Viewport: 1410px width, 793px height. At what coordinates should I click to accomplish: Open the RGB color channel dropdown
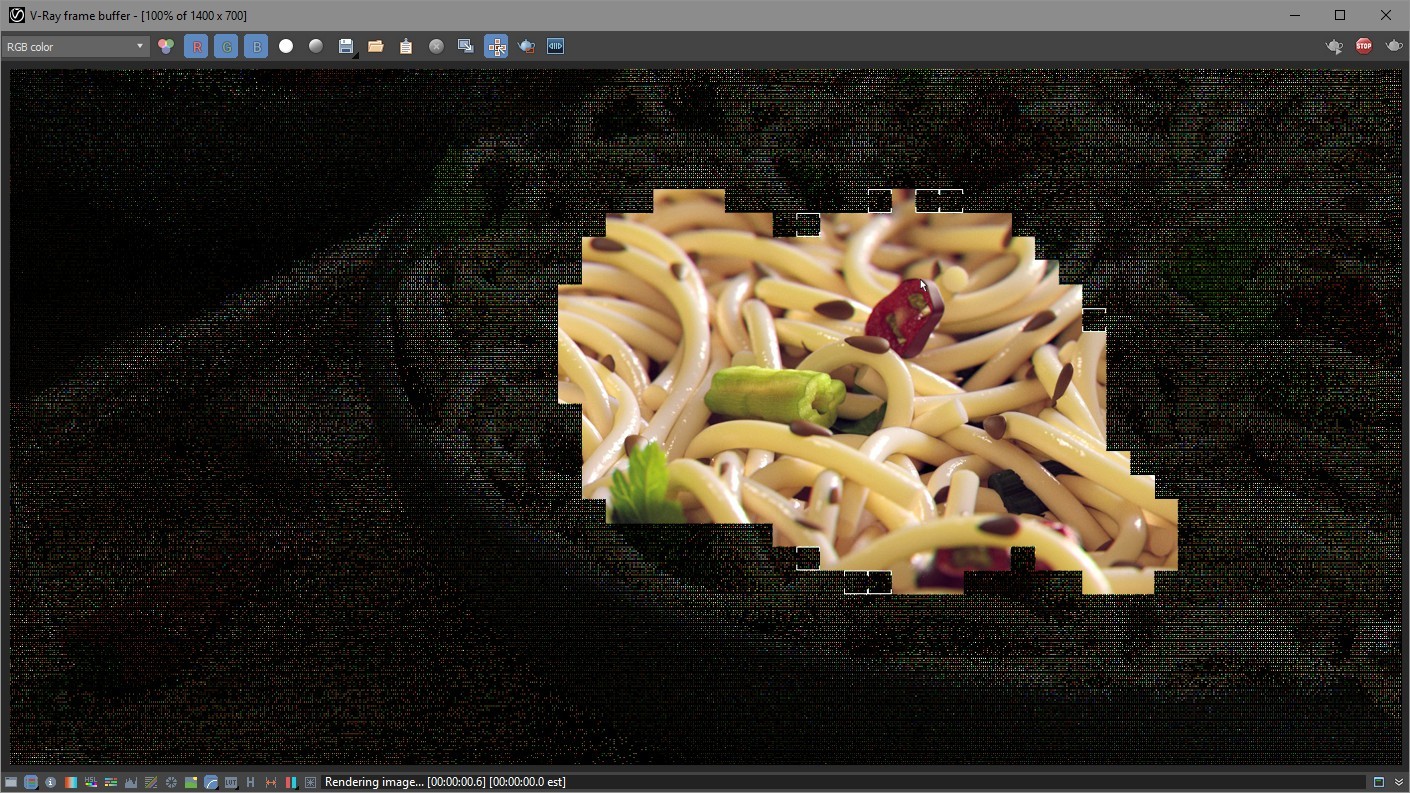tap(75, 47)
